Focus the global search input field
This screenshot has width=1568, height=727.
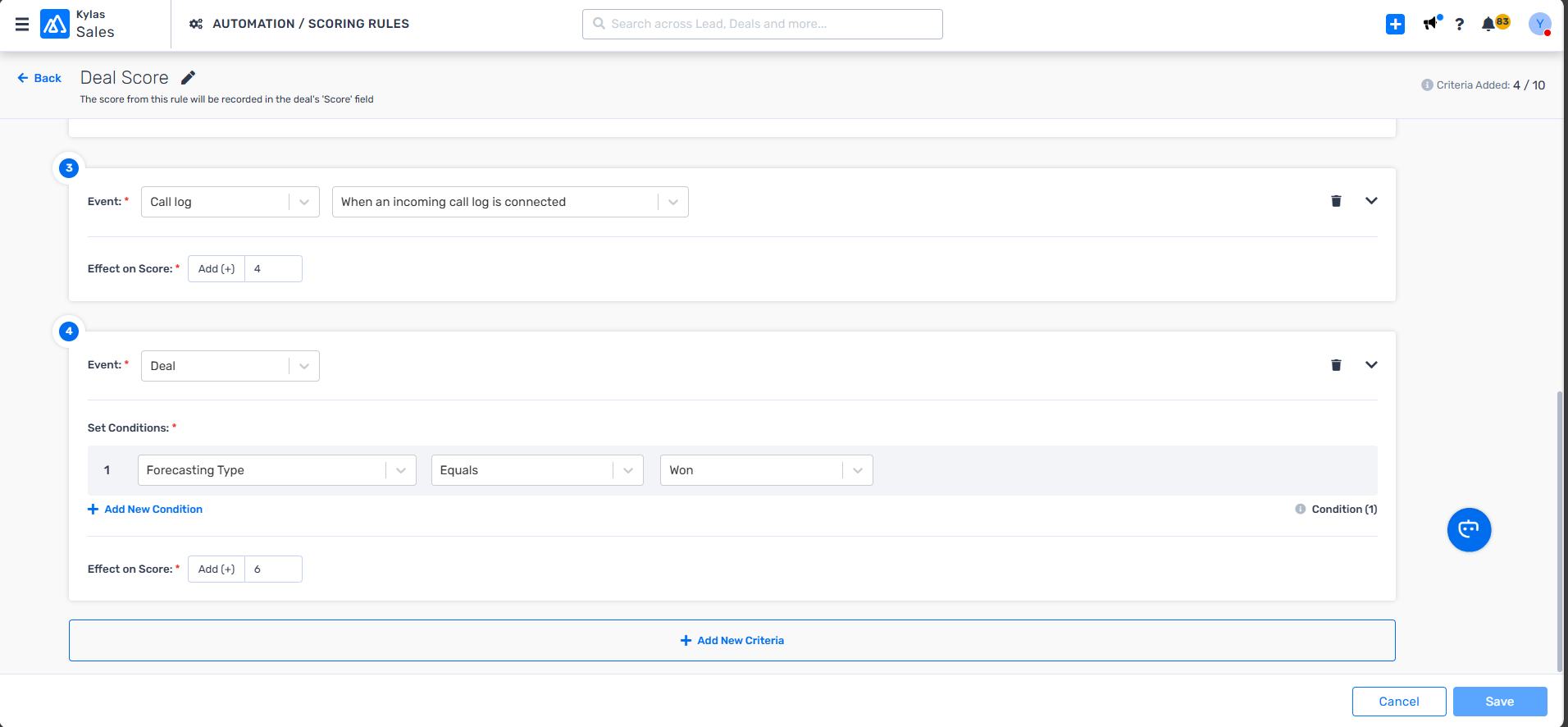point(763,24)
